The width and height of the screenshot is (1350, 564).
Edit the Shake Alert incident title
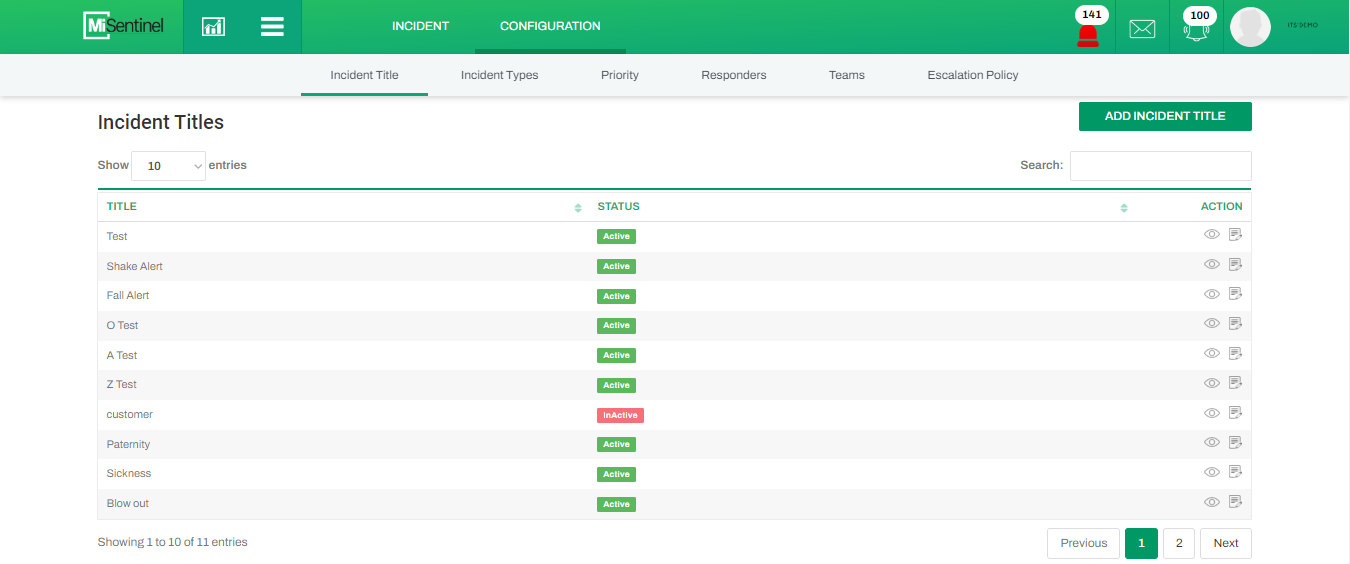pos(1235,265)
